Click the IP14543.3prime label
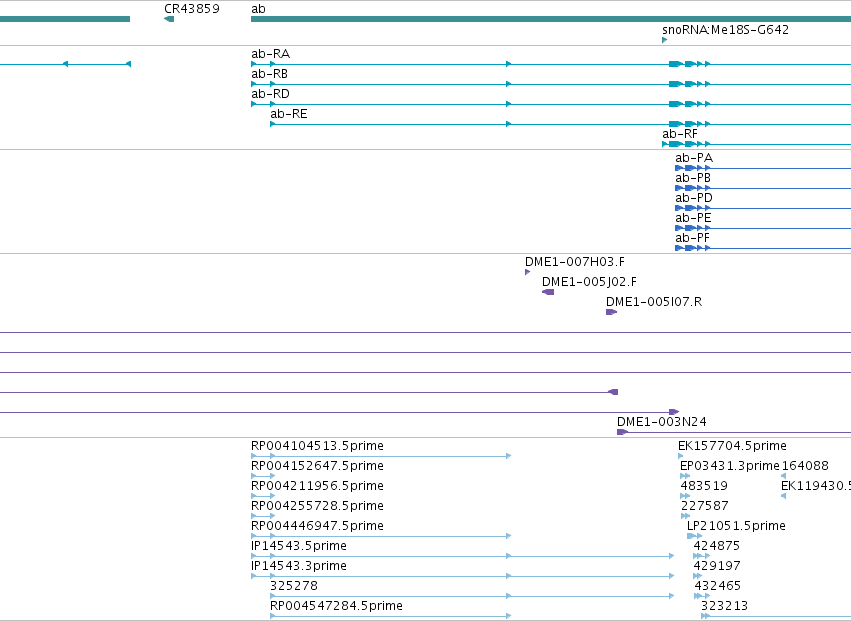 click(299, 566)
